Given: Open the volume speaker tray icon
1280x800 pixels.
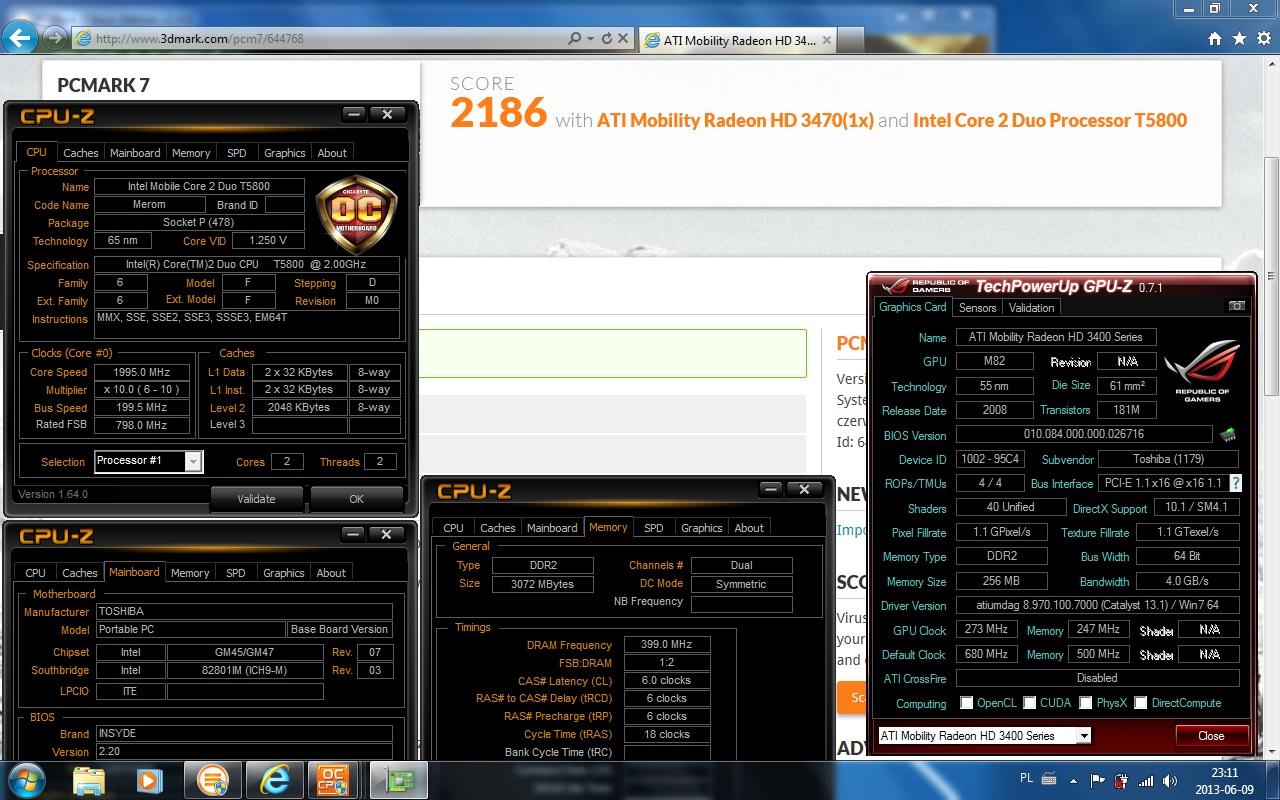Looking at the screenshot, I should (x=1169, y=781).
